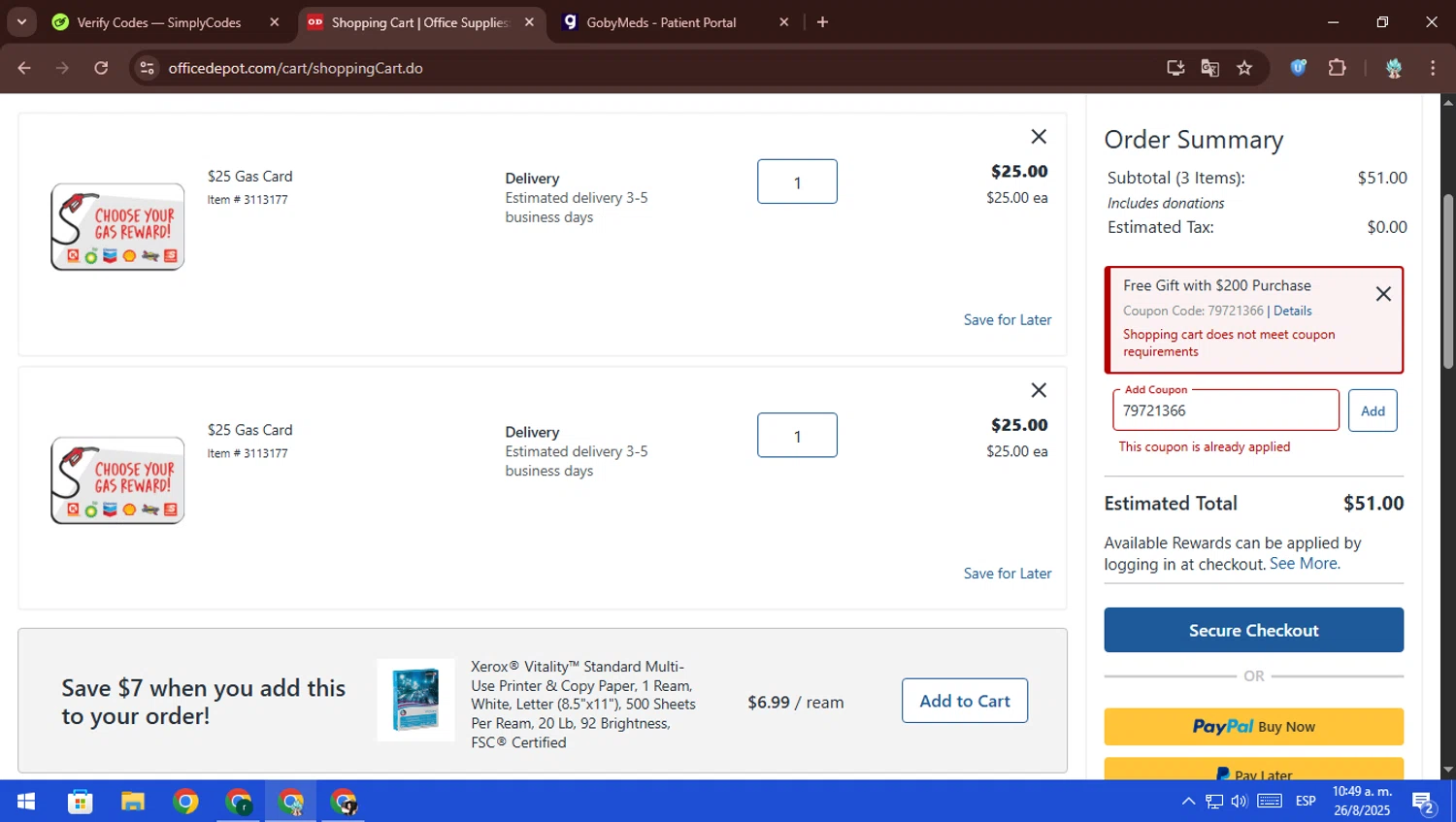Open the coupon Details link
The width and height of the screenshot is (1456, 822).
[1292, 311]
